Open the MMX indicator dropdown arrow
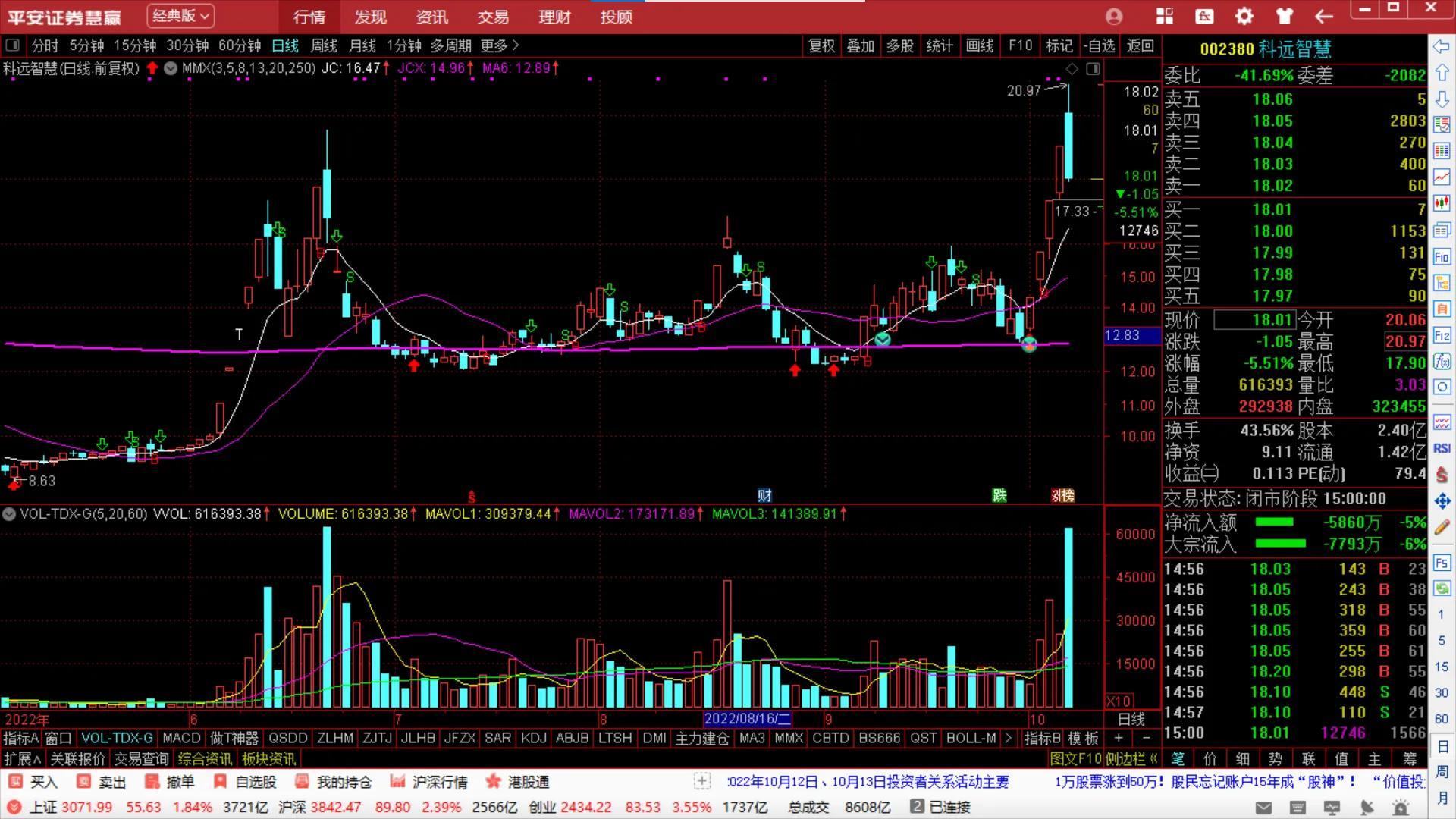This screenshot has width=1456, height=819. (x=171, y=68)
